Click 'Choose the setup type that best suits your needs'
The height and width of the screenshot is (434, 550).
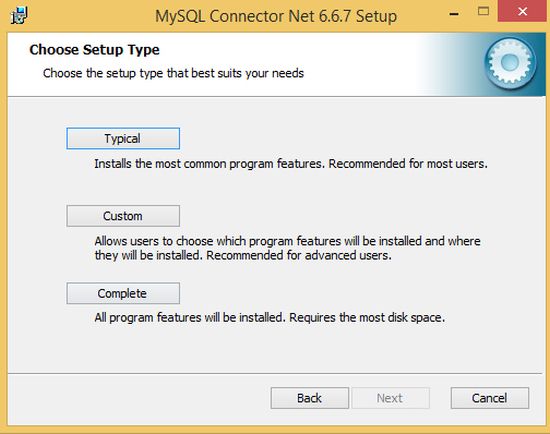click(x=173, y=73)
